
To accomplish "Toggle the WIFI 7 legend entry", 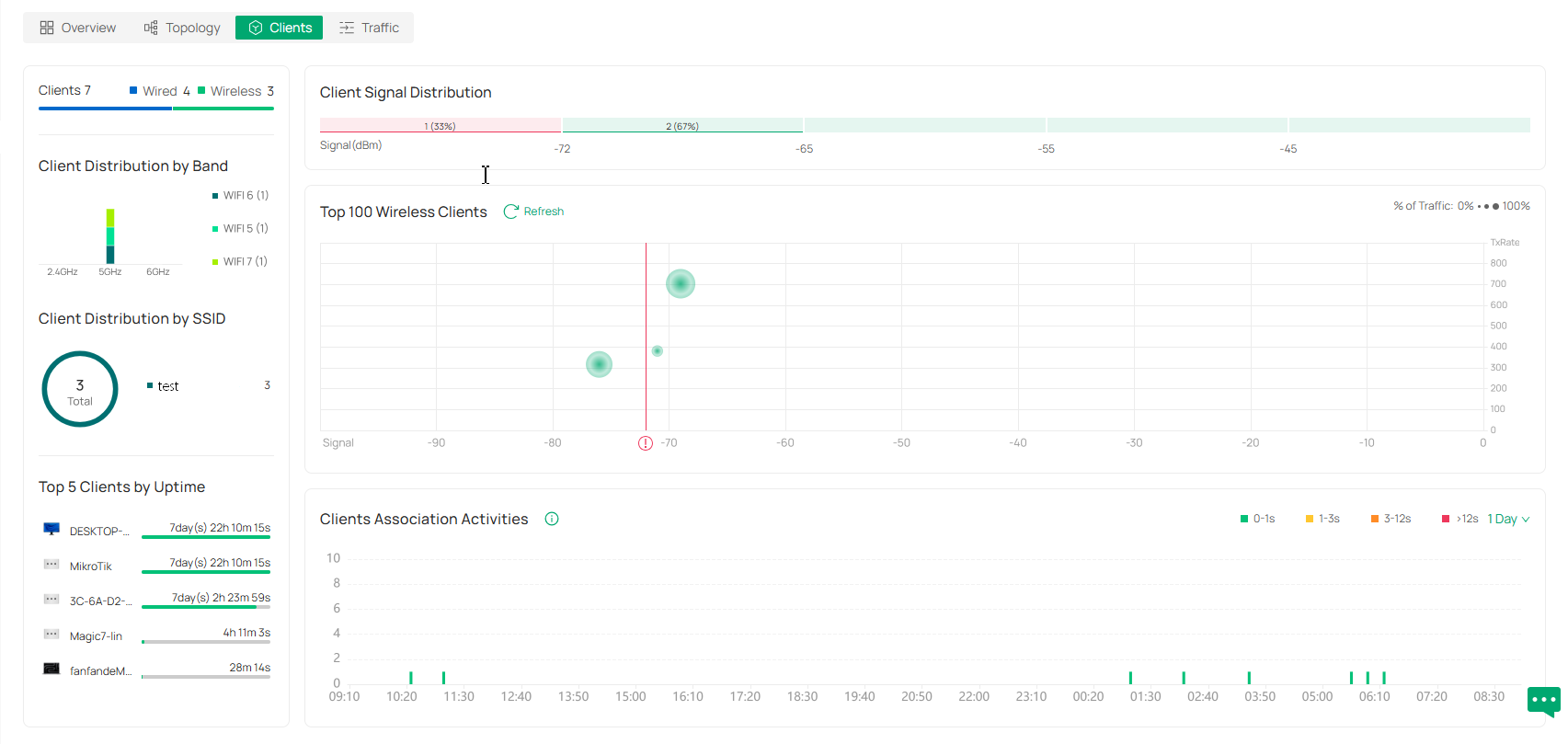I will [x=240, y=261].
